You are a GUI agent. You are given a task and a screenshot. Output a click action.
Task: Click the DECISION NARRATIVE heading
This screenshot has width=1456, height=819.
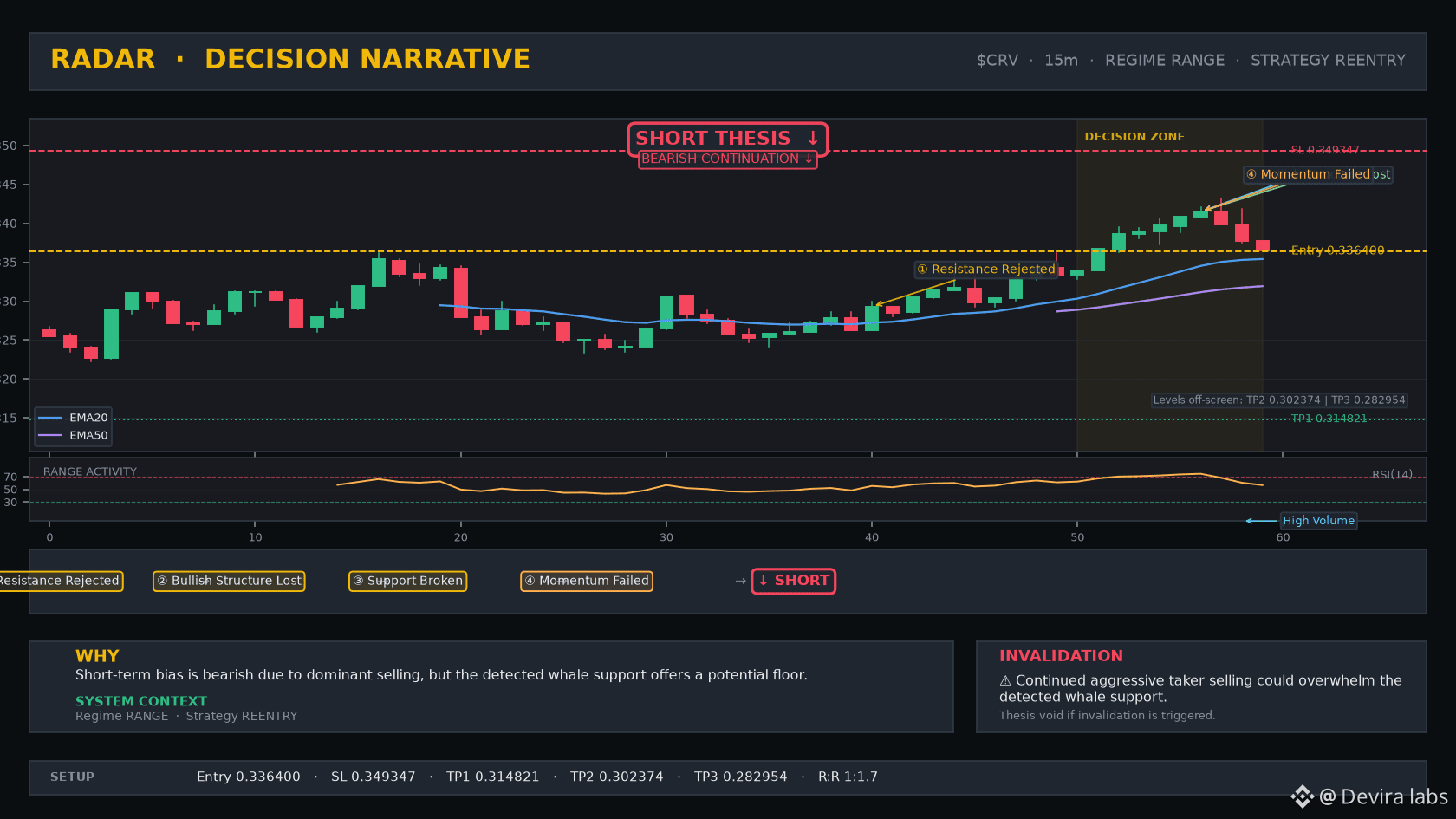[367, 59]
